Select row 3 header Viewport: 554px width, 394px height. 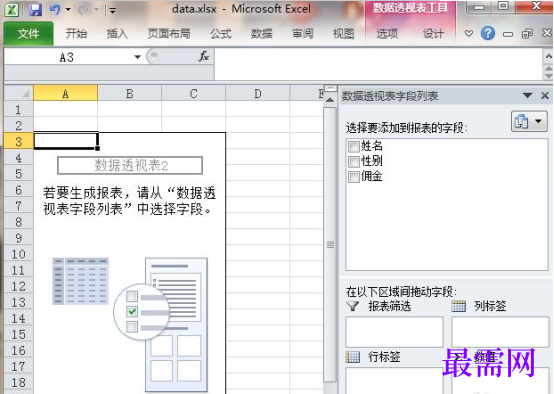[19, 141]
